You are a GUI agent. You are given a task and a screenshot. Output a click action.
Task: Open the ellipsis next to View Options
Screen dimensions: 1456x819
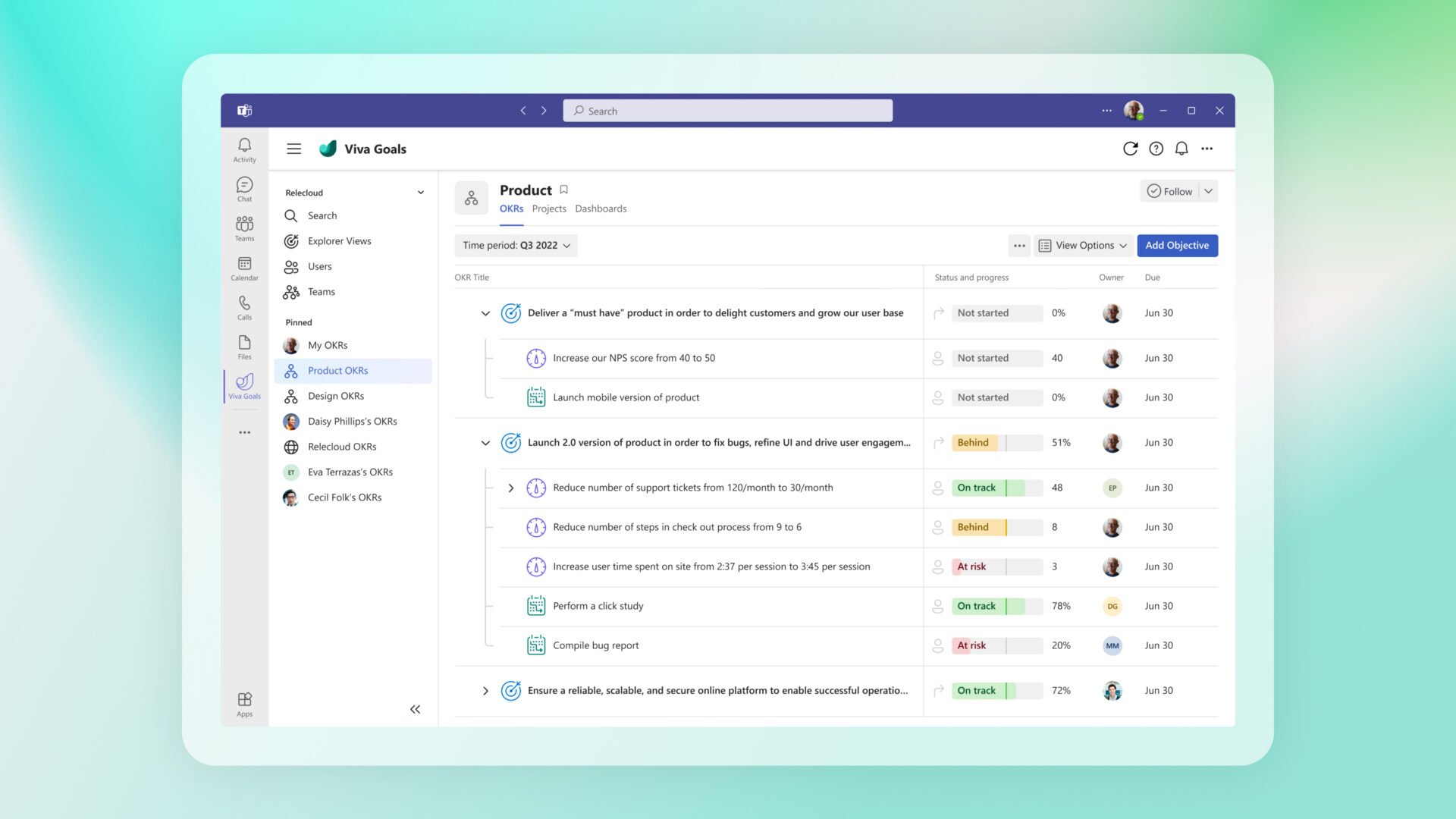1019,246
